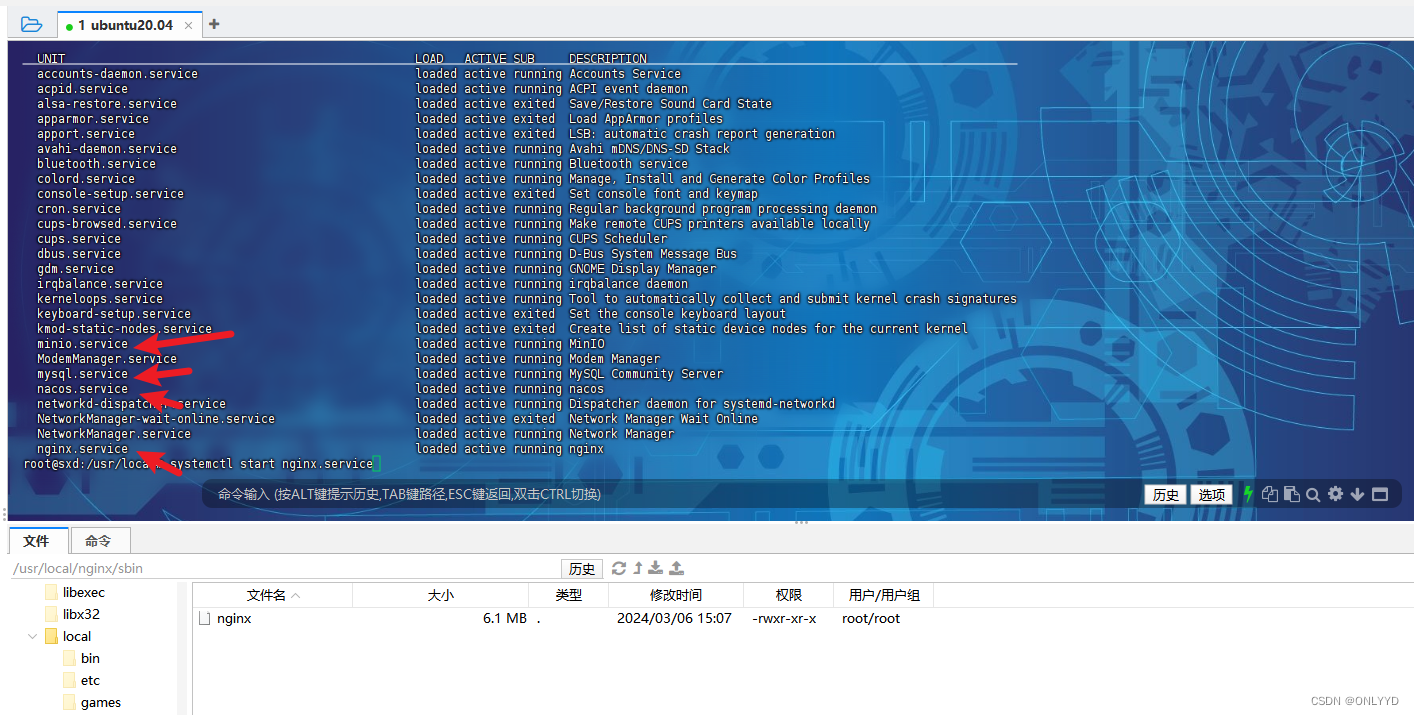Click the down arrow scroll-to-bottom icon
Viewport: 1414px width, 715px height.
(1357, 494)
